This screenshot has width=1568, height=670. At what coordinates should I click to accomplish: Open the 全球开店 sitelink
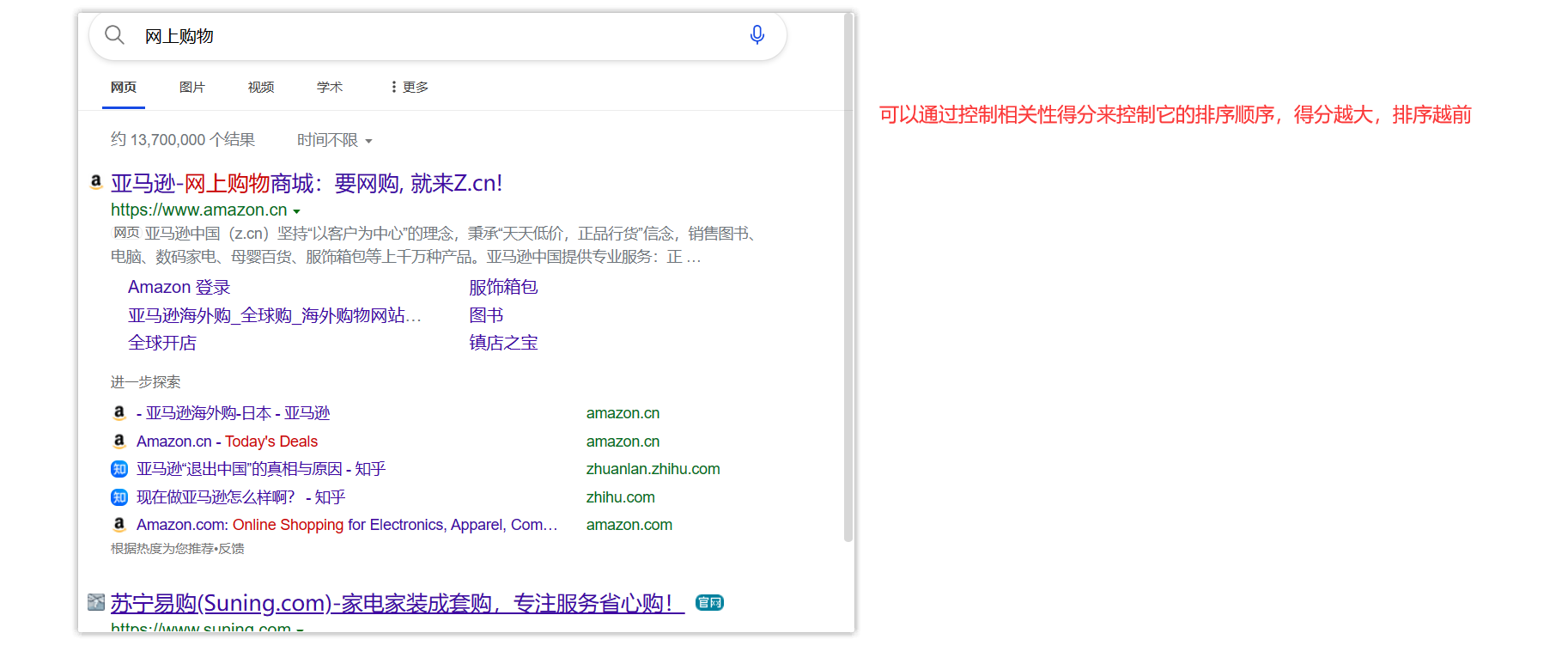point(162,343)
